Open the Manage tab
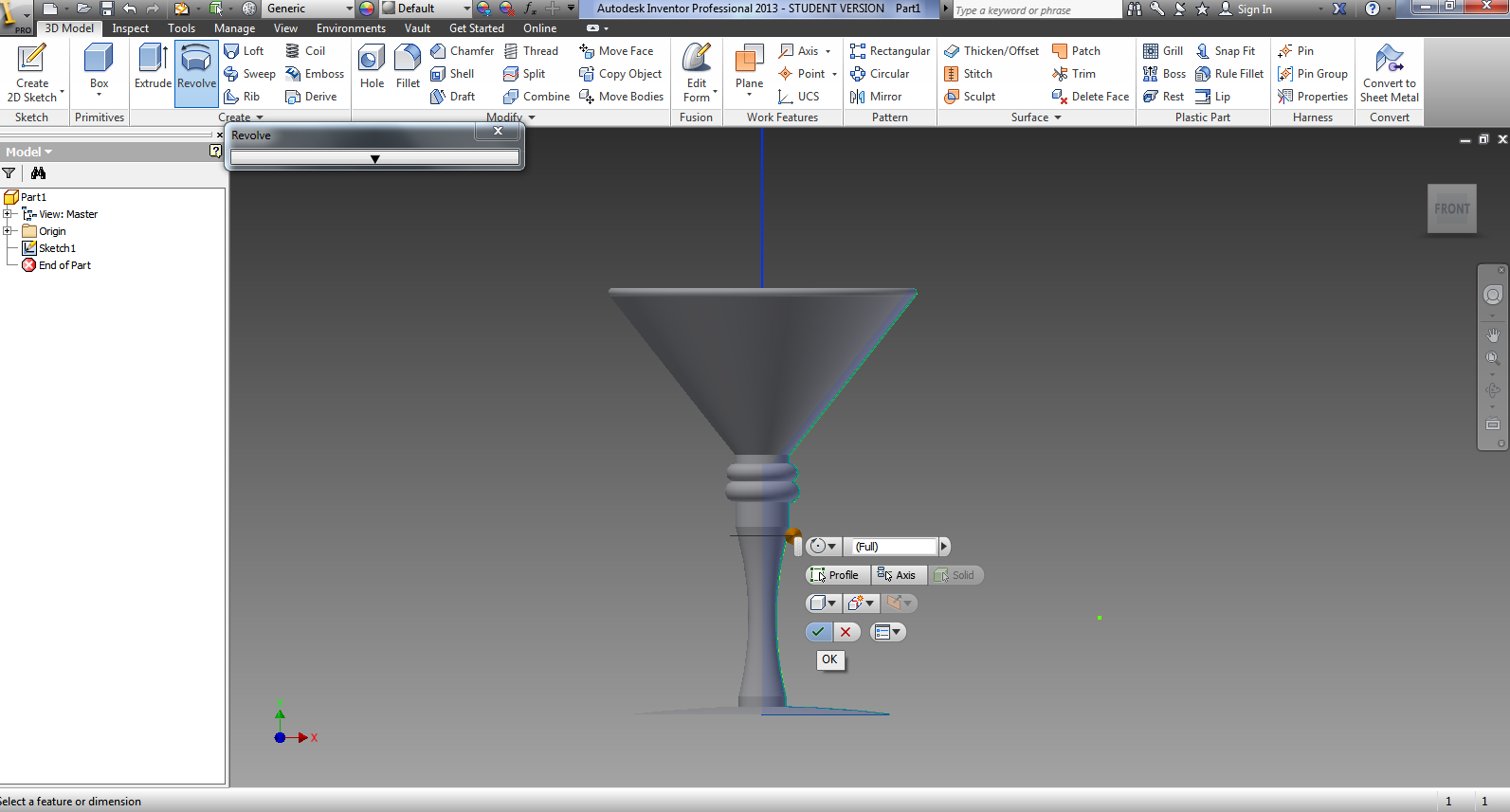The width and height of the screenshot is (1510, 812). 234,28
